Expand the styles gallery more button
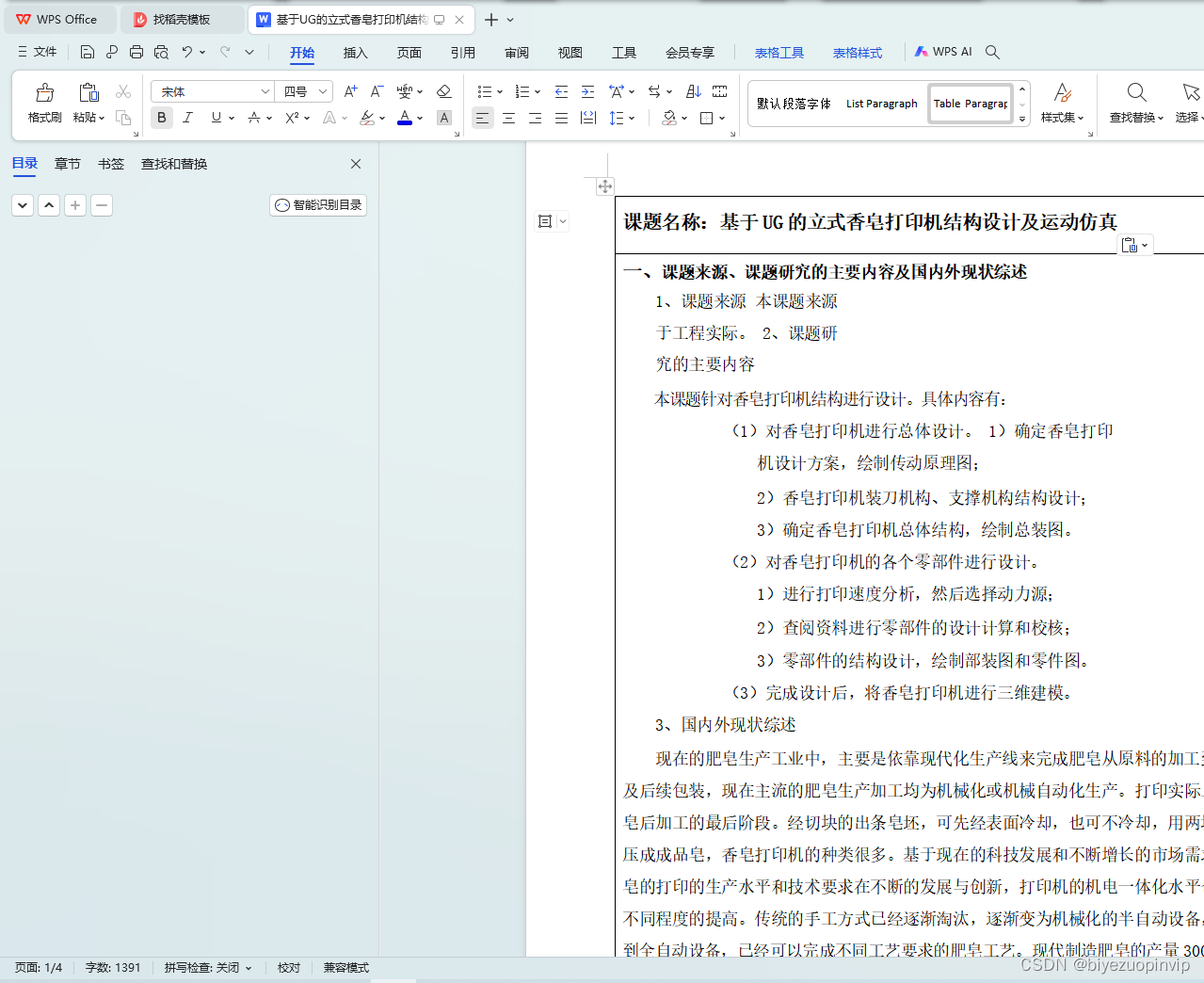 [x=1022, y=120]
